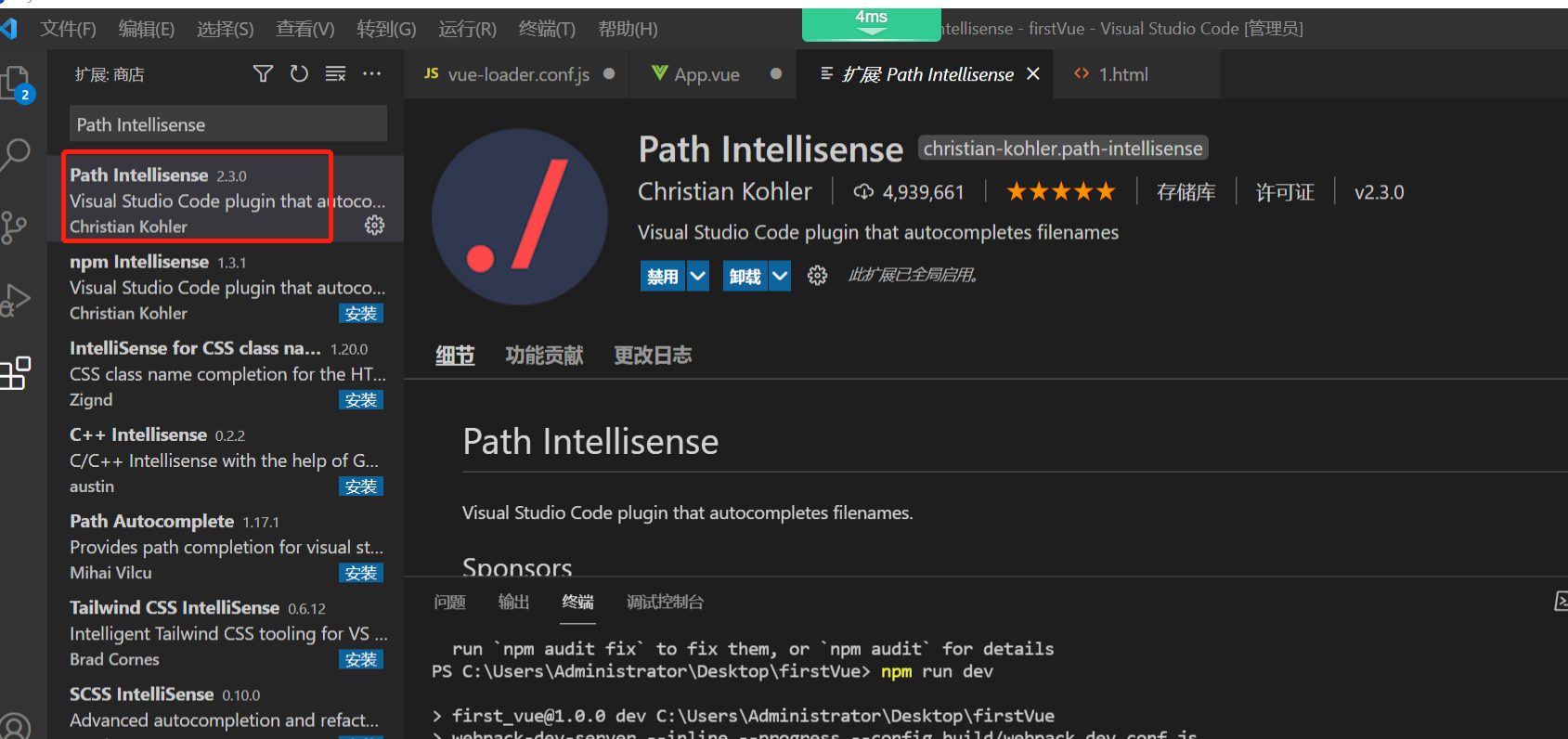Open the 帮助(H) Help menu

pos(628,29)
